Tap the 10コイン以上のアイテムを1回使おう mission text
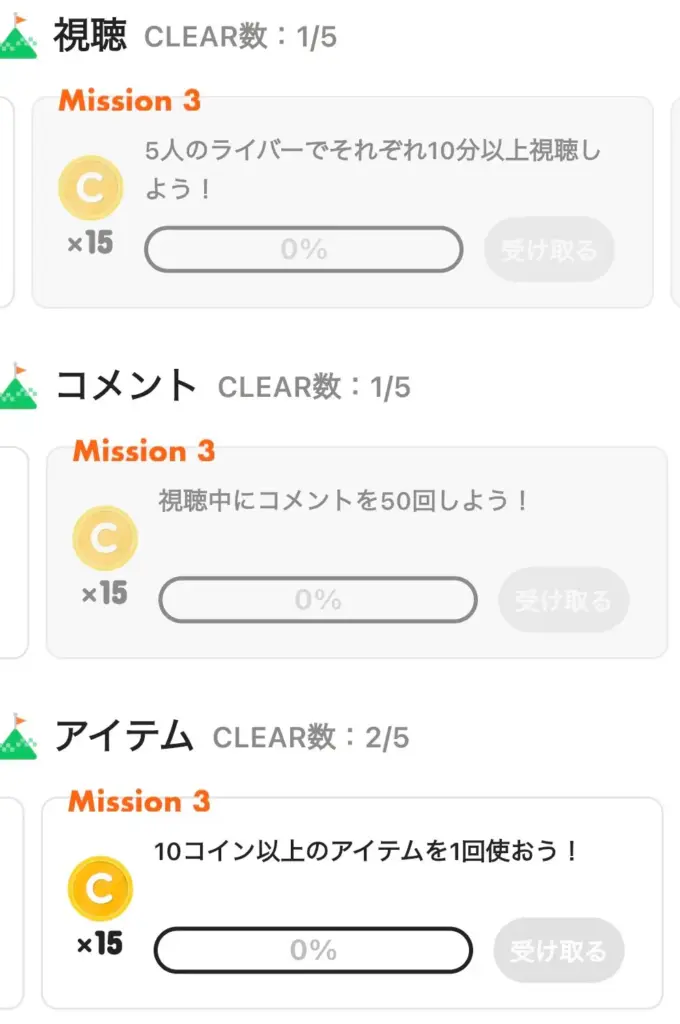This screenshot has height=1024, width=680. tap(367, 851)
